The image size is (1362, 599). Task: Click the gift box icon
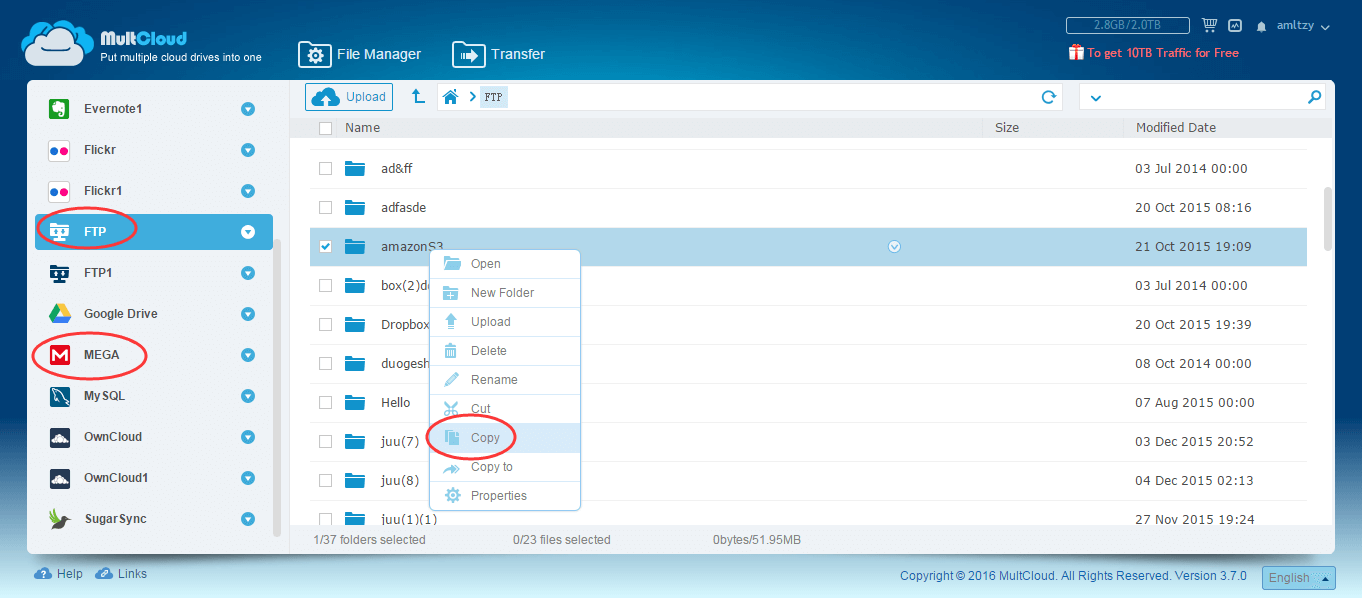[1076, 52]
